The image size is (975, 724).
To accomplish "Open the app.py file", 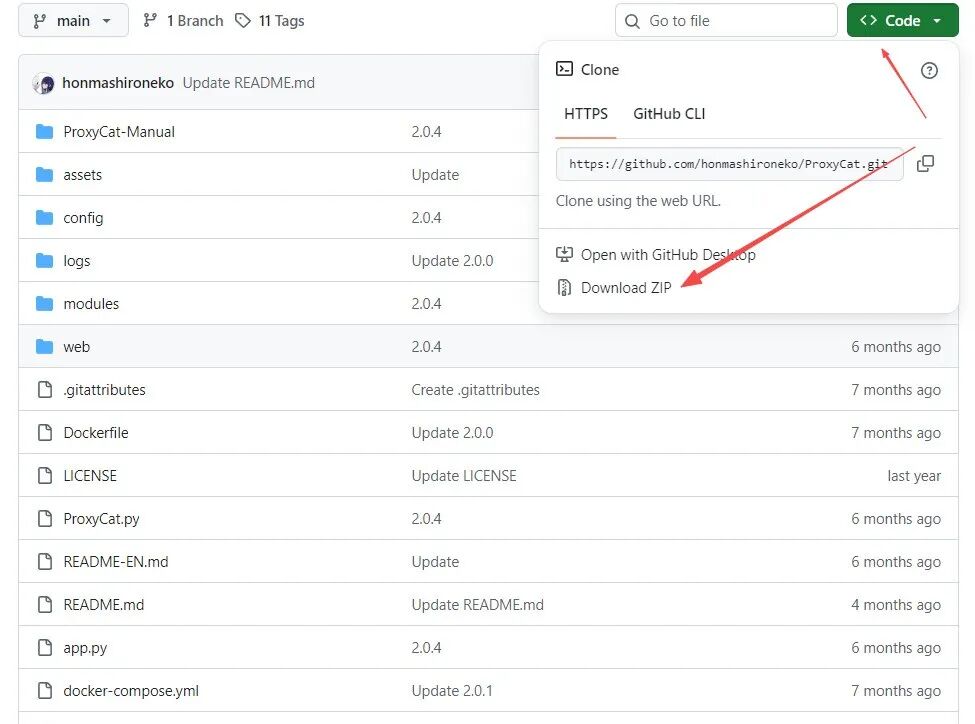I will [85, 647].
